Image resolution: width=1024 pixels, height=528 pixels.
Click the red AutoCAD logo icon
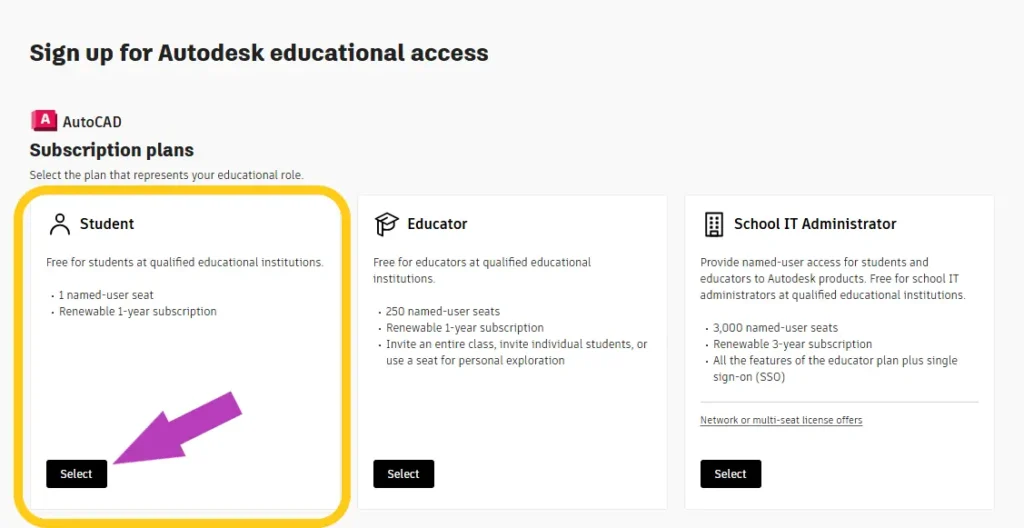coord(44,121)
